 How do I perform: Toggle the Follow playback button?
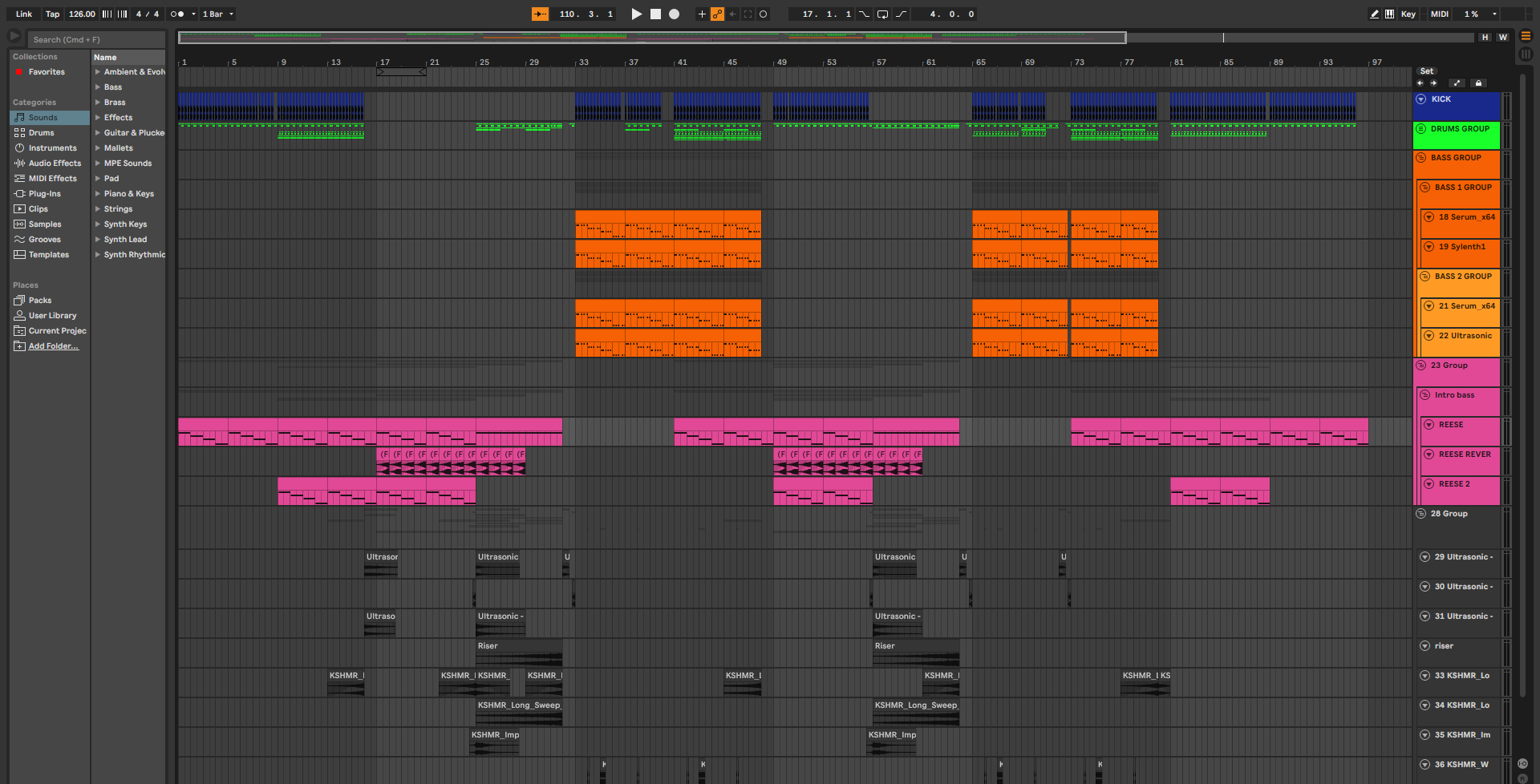point(540,14)
